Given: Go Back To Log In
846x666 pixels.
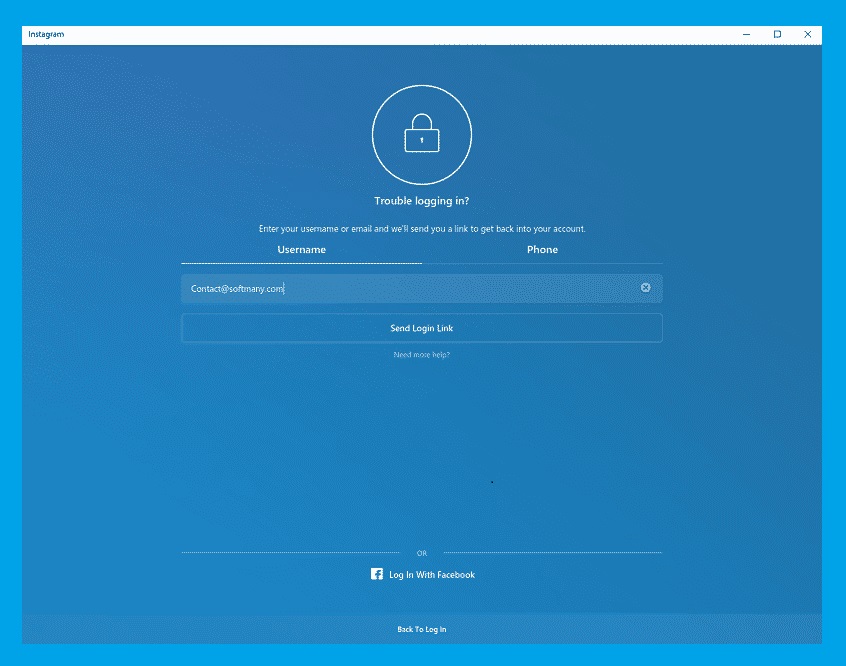Looking at the screenshot, I should point(422,629).
